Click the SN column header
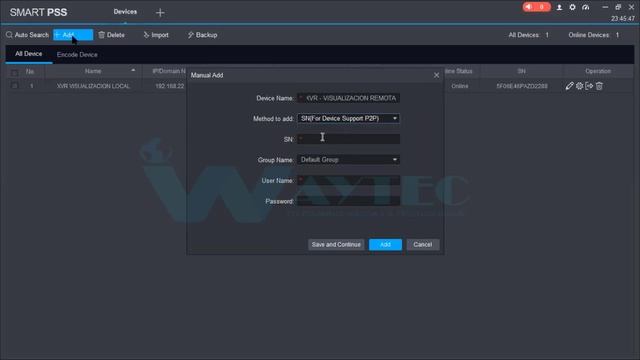The height and width of the screenshot is (360, 640). point(521,71)
